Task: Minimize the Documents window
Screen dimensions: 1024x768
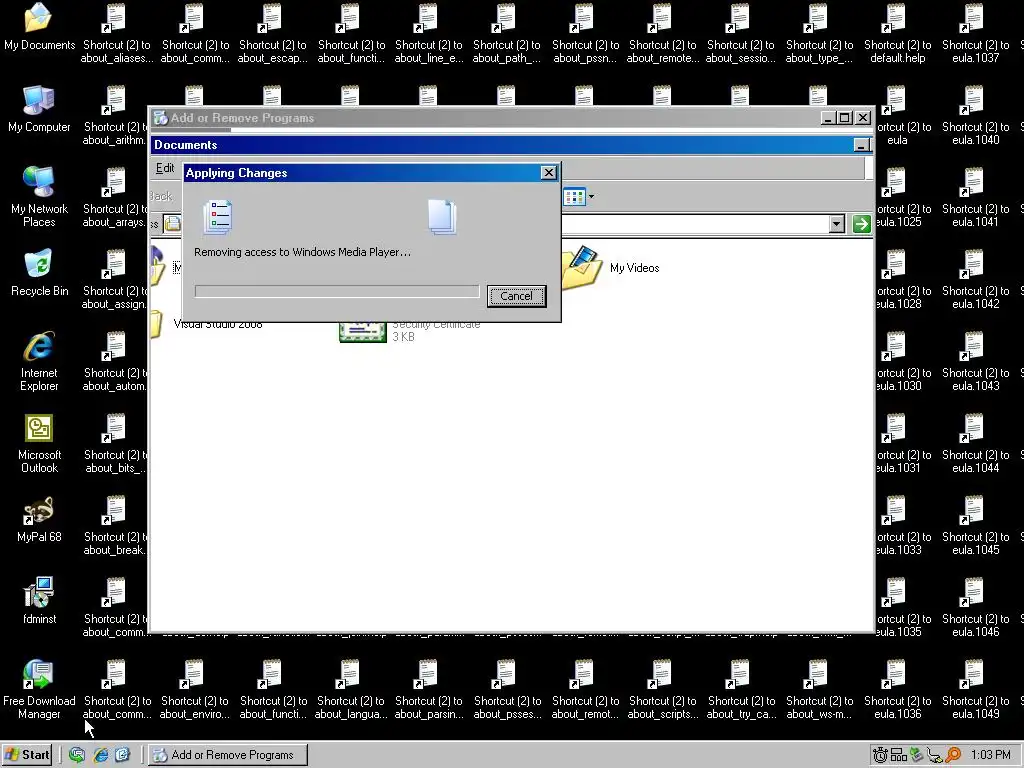Action: tap(862, 145)
